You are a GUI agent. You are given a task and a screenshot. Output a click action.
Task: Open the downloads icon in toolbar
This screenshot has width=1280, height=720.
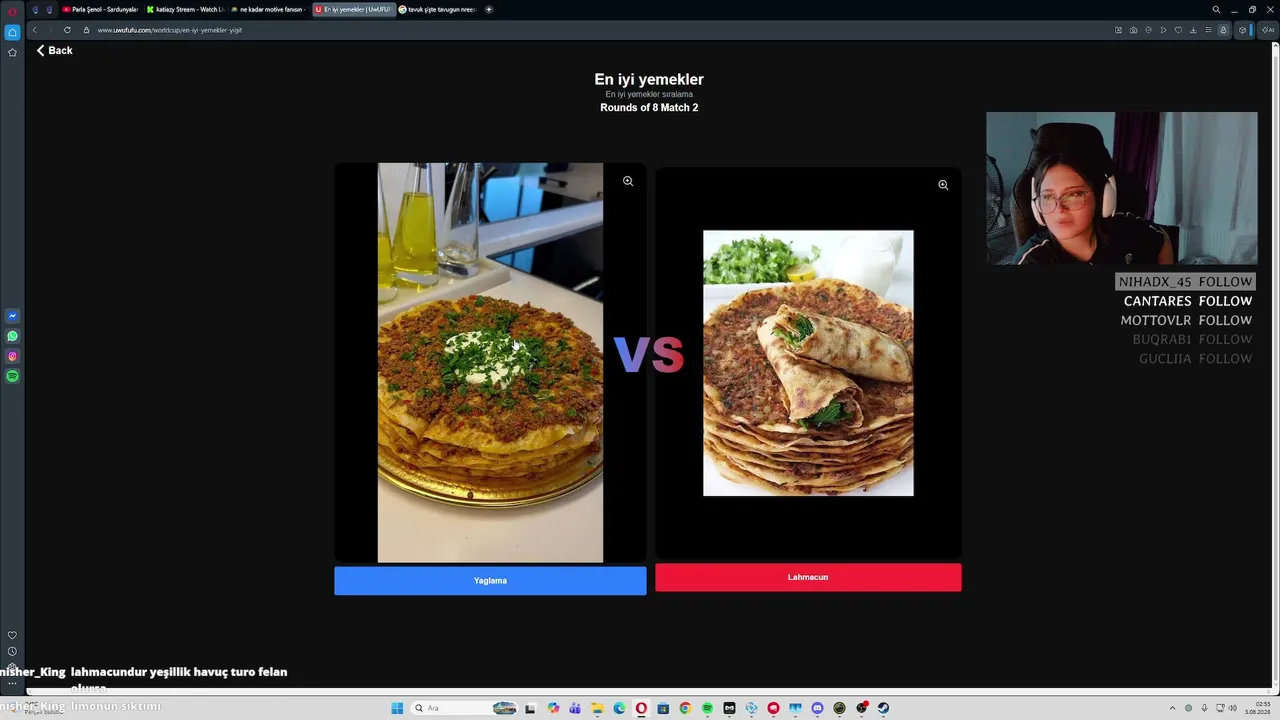tap(1193, 30)
